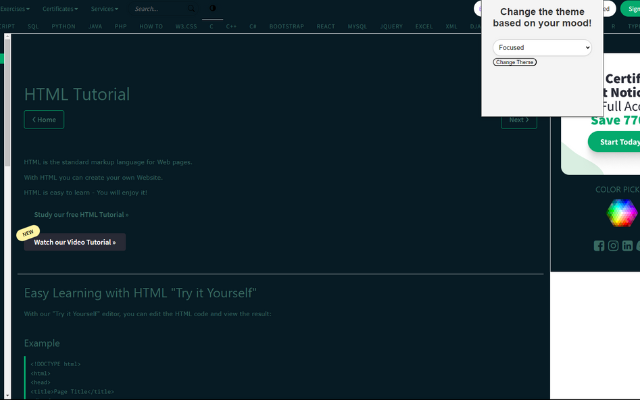Open the MYSQL tutorial tab

[357, 27]
